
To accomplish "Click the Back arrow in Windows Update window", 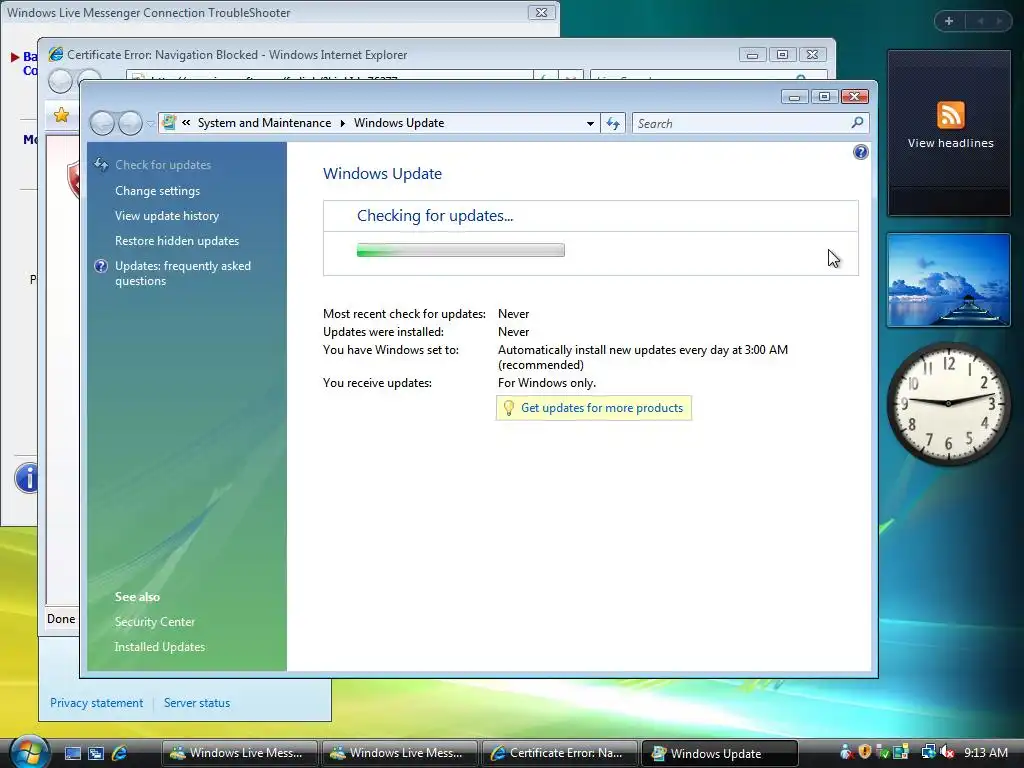I will coord(103,123).
